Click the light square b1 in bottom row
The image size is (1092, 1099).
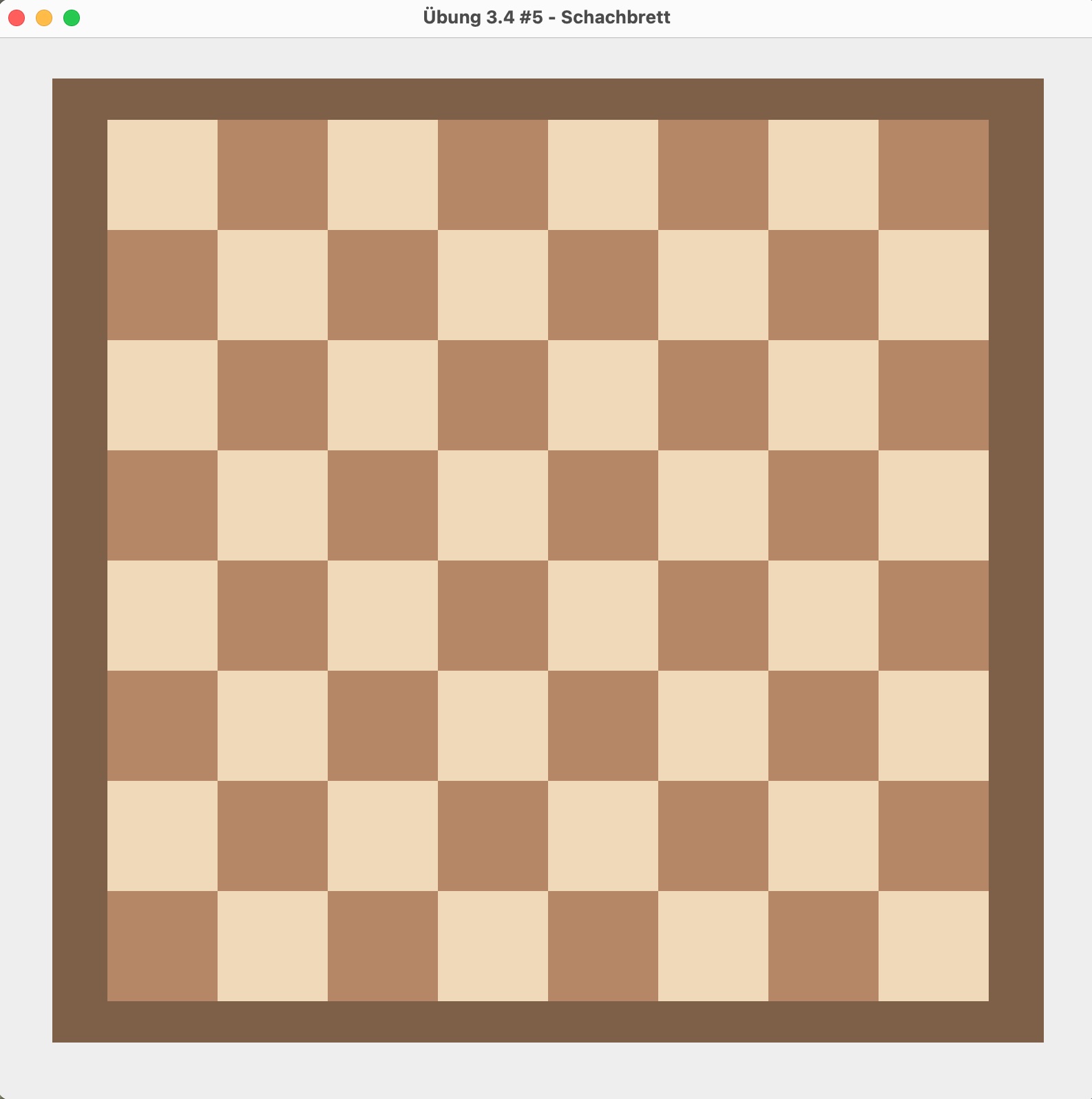coord(273,946)
